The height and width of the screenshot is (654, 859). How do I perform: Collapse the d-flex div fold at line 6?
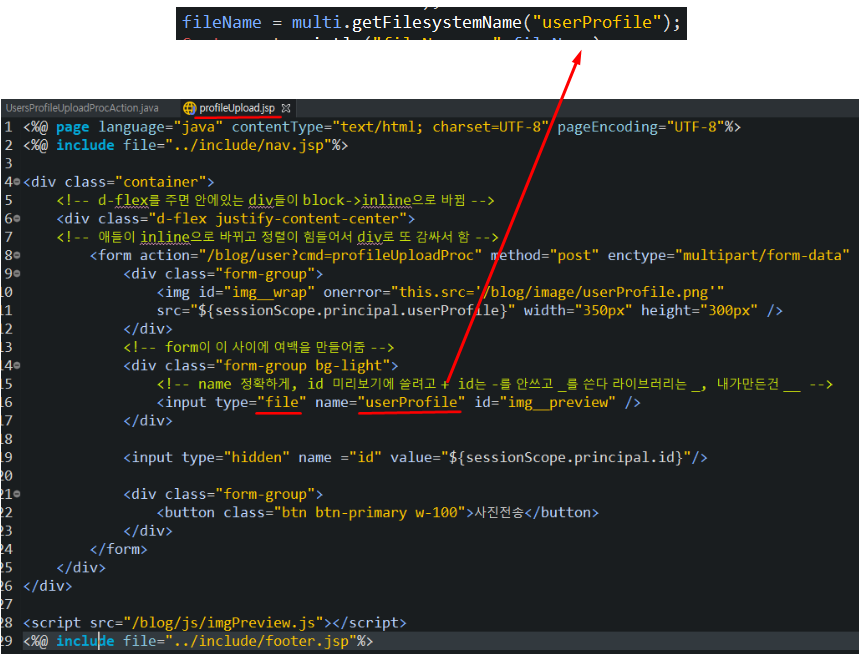[17, 219]
